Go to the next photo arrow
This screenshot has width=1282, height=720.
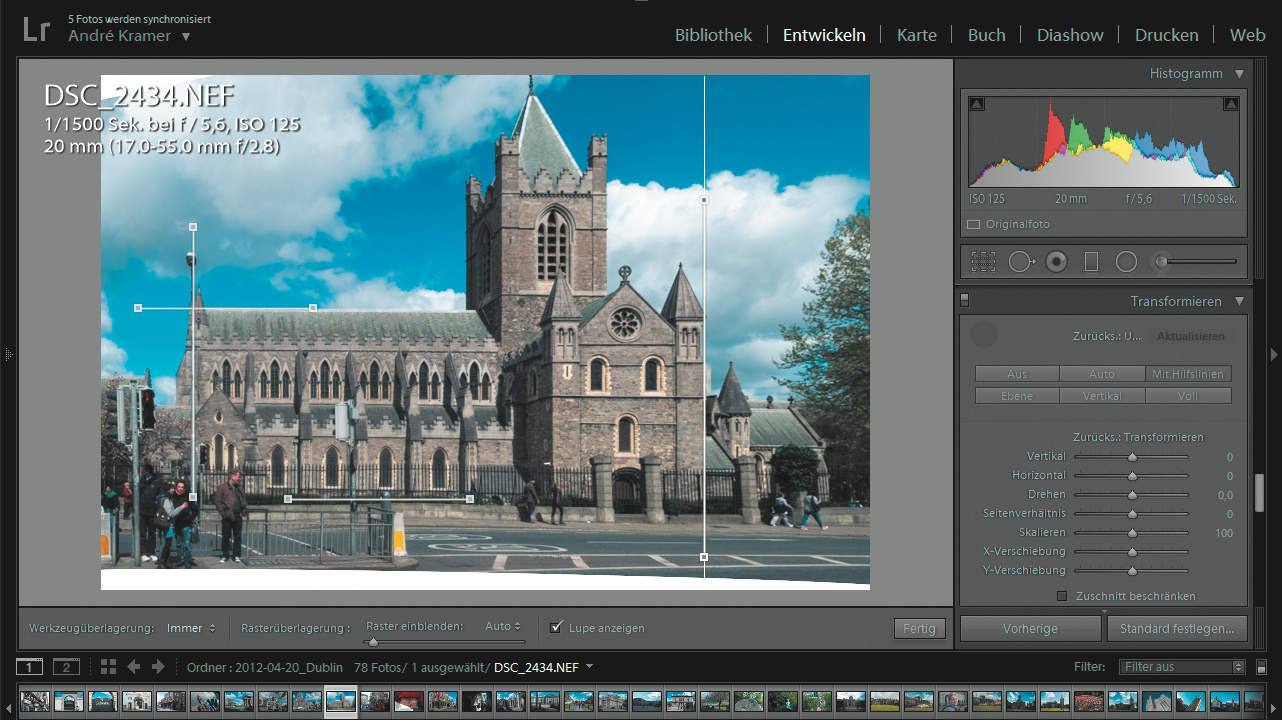tap(158, 667)
